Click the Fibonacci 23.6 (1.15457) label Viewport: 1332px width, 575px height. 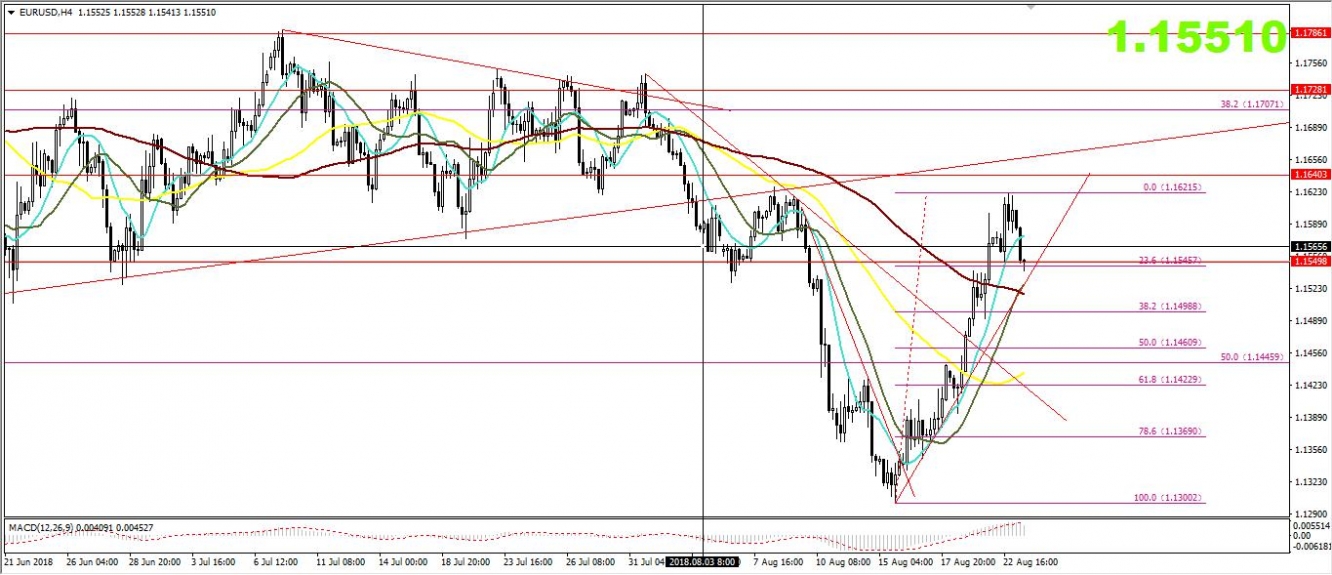click(x=1172, y=259)
